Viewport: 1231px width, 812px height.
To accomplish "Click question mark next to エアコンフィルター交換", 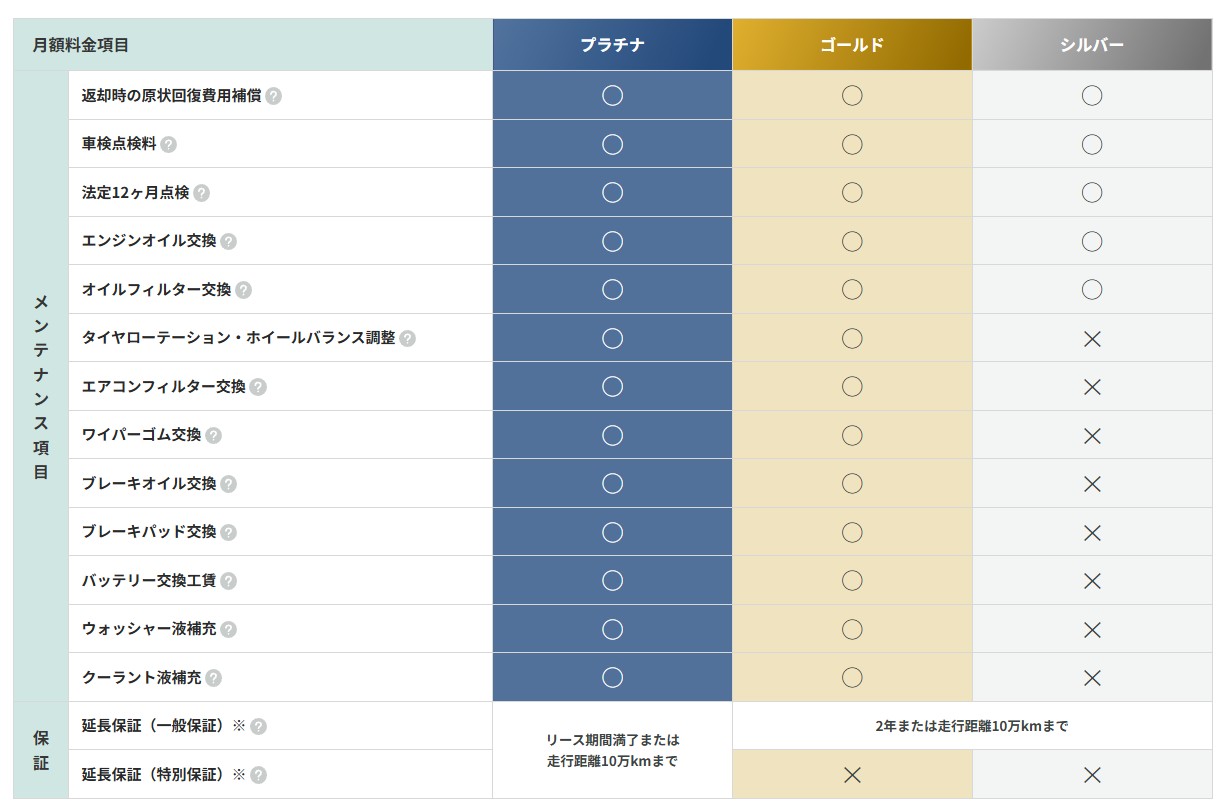I will 258,387.
